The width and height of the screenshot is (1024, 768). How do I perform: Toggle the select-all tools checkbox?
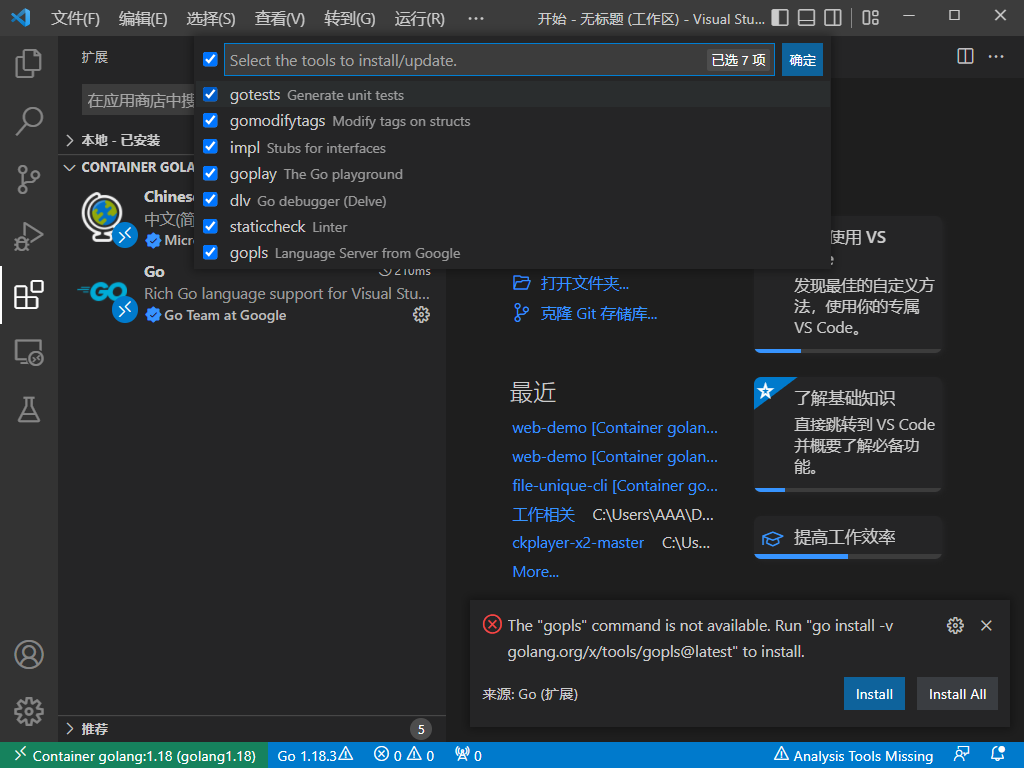tap(210, 59)
